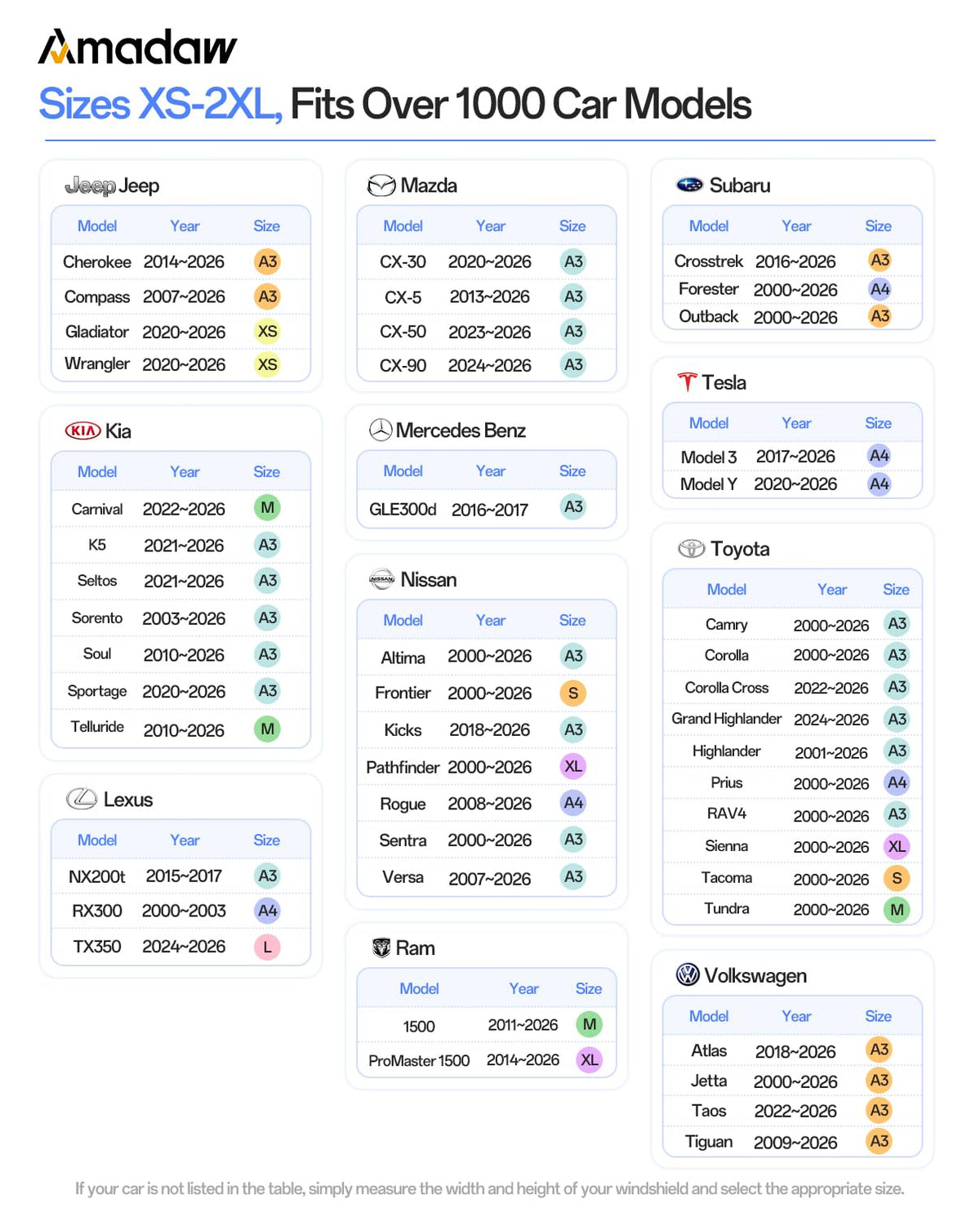This screenshot has width=980, height=1217.
Task: Click the Volkswagen brand logo
Action: point(688,974)
